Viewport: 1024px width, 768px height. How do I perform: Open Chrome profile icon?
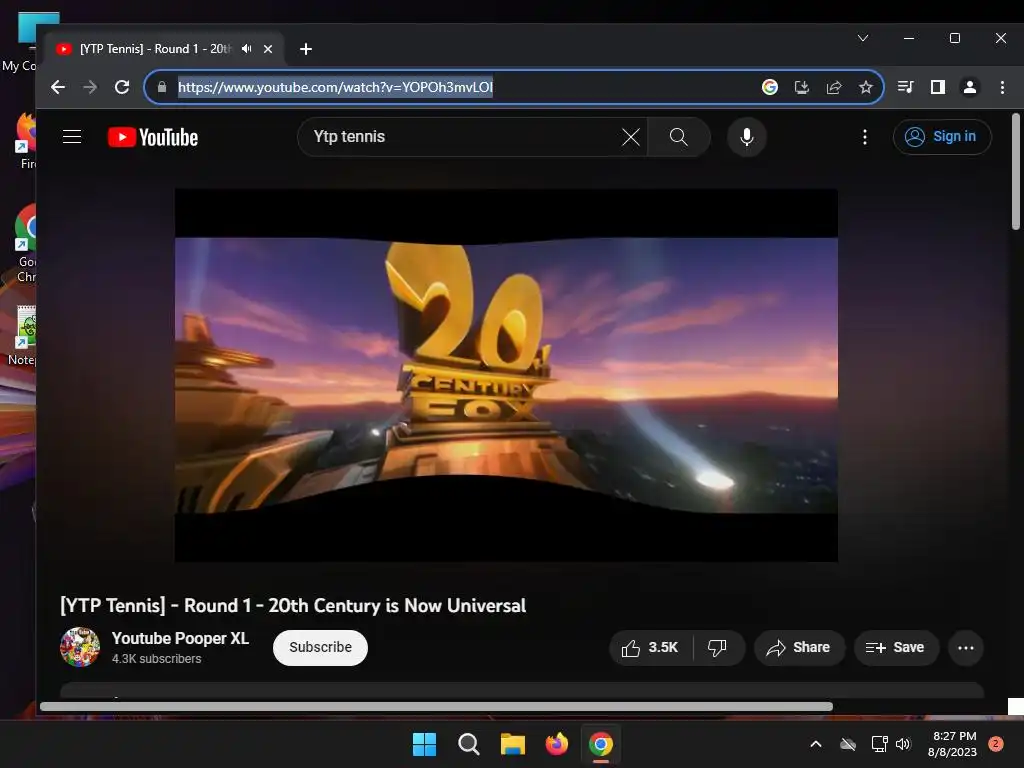pos(970,87)
